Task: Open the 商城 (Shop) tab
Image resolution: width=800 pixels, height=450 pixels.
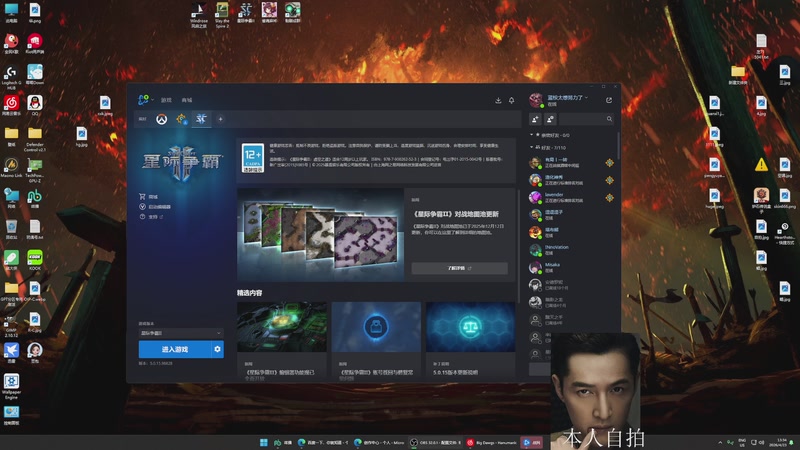Action: point(187,100)
